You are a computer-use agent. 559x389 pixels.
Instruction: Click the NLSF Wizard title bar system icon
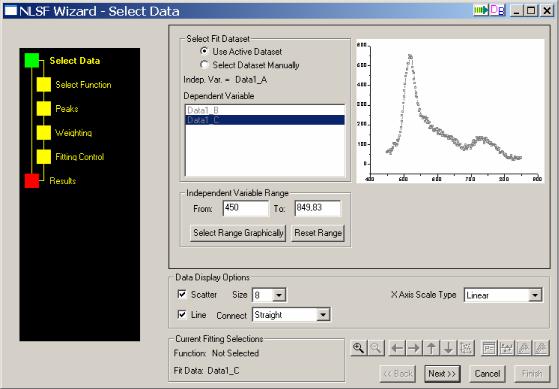pyautogui.click(x=11, y=11)
